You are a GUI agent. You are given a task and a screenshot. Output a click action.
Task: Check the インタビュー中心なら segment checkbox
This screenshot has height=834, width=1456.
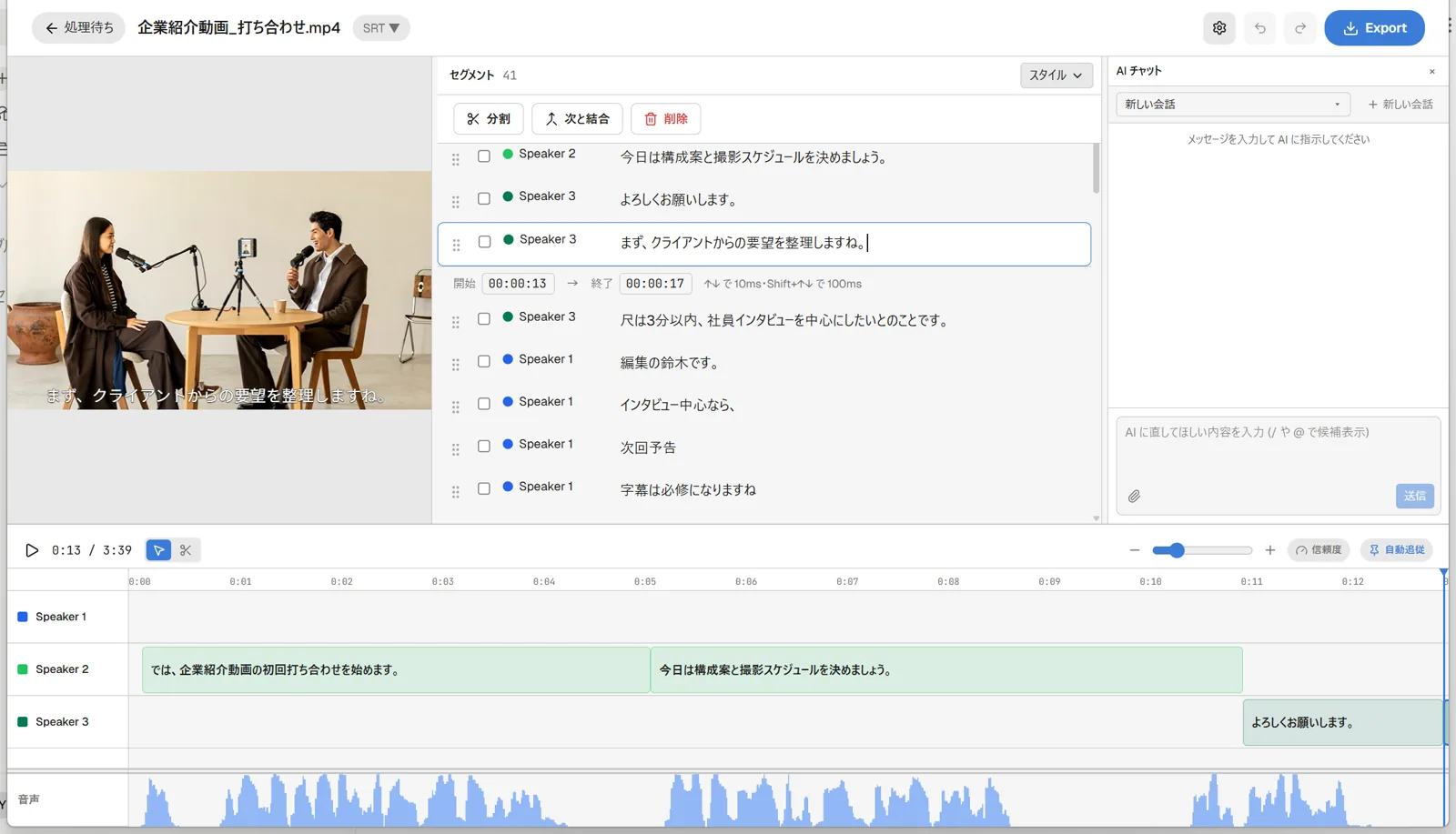tap(484, 404)
